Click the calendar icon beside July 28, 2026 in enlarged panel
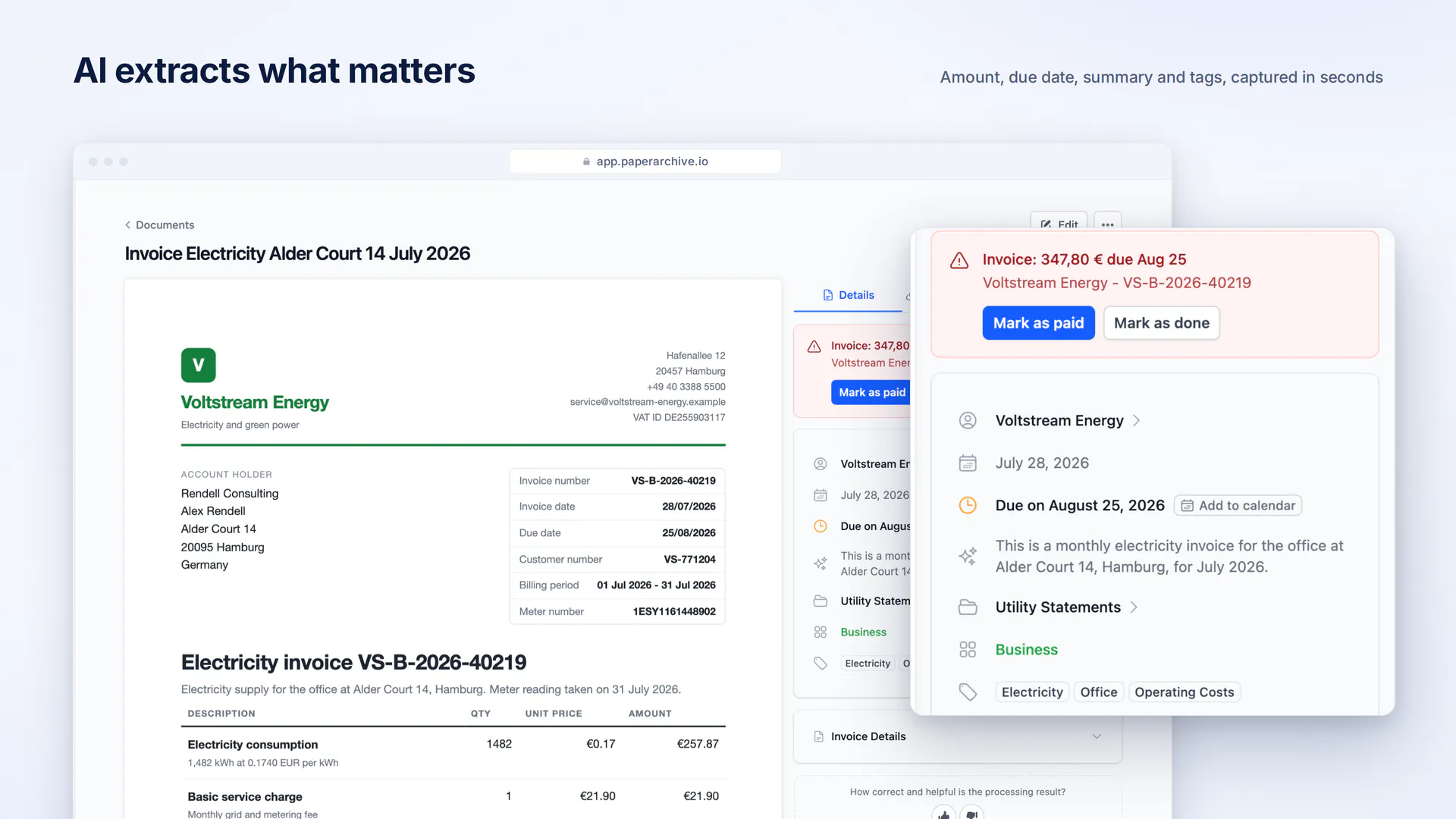1456x819 pixels. point(968,463)
